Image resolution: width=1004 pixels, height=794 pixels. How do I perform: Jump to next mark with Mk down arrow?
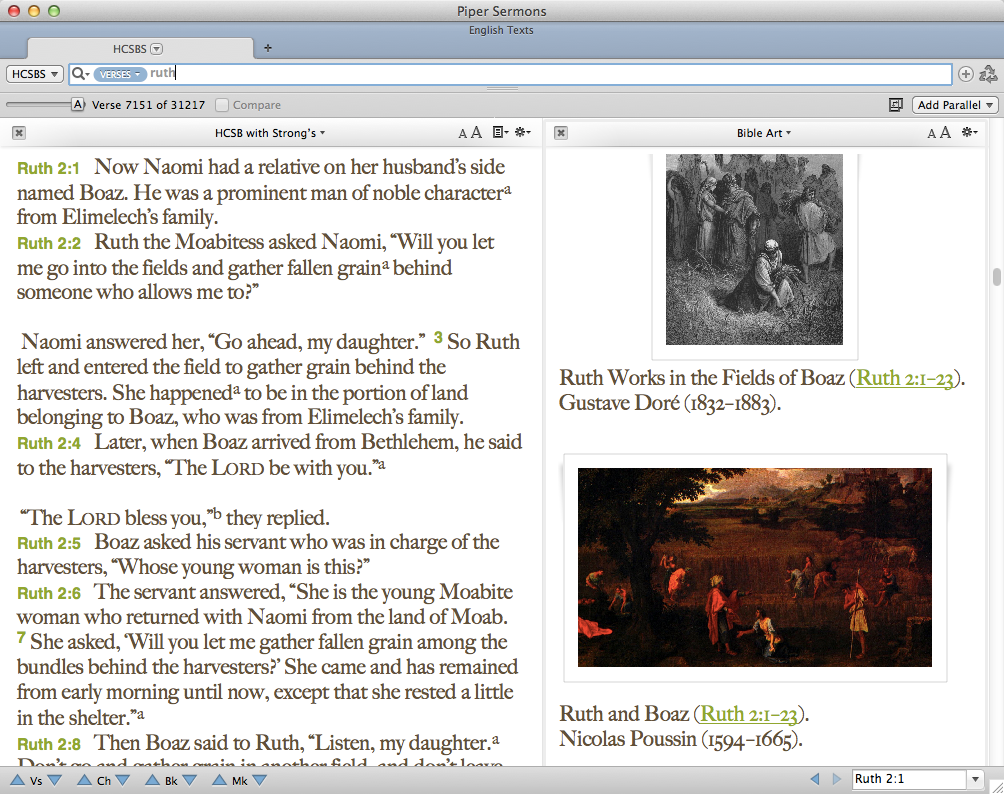point(259,780)
